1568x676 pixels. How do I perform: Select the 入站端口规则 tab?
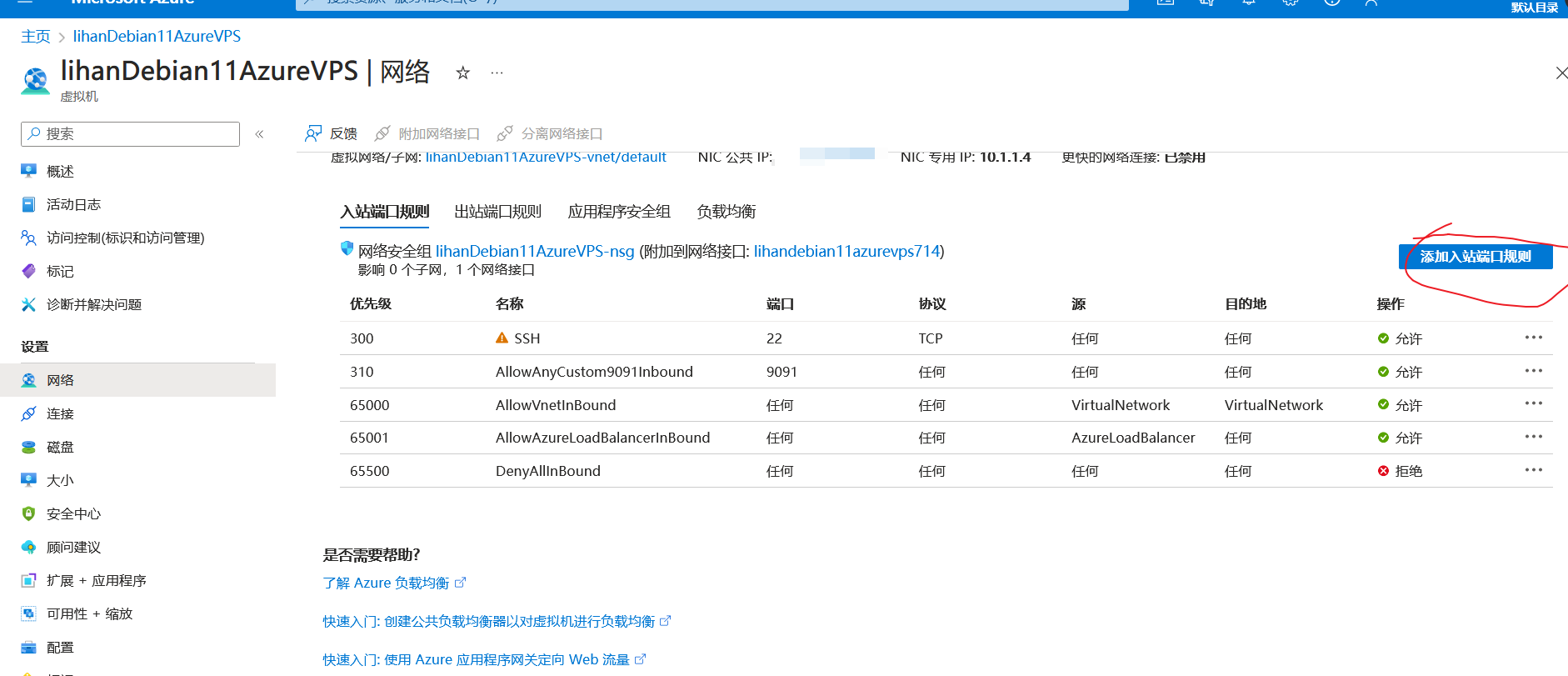pyautogui.click(x=384, y=212)
